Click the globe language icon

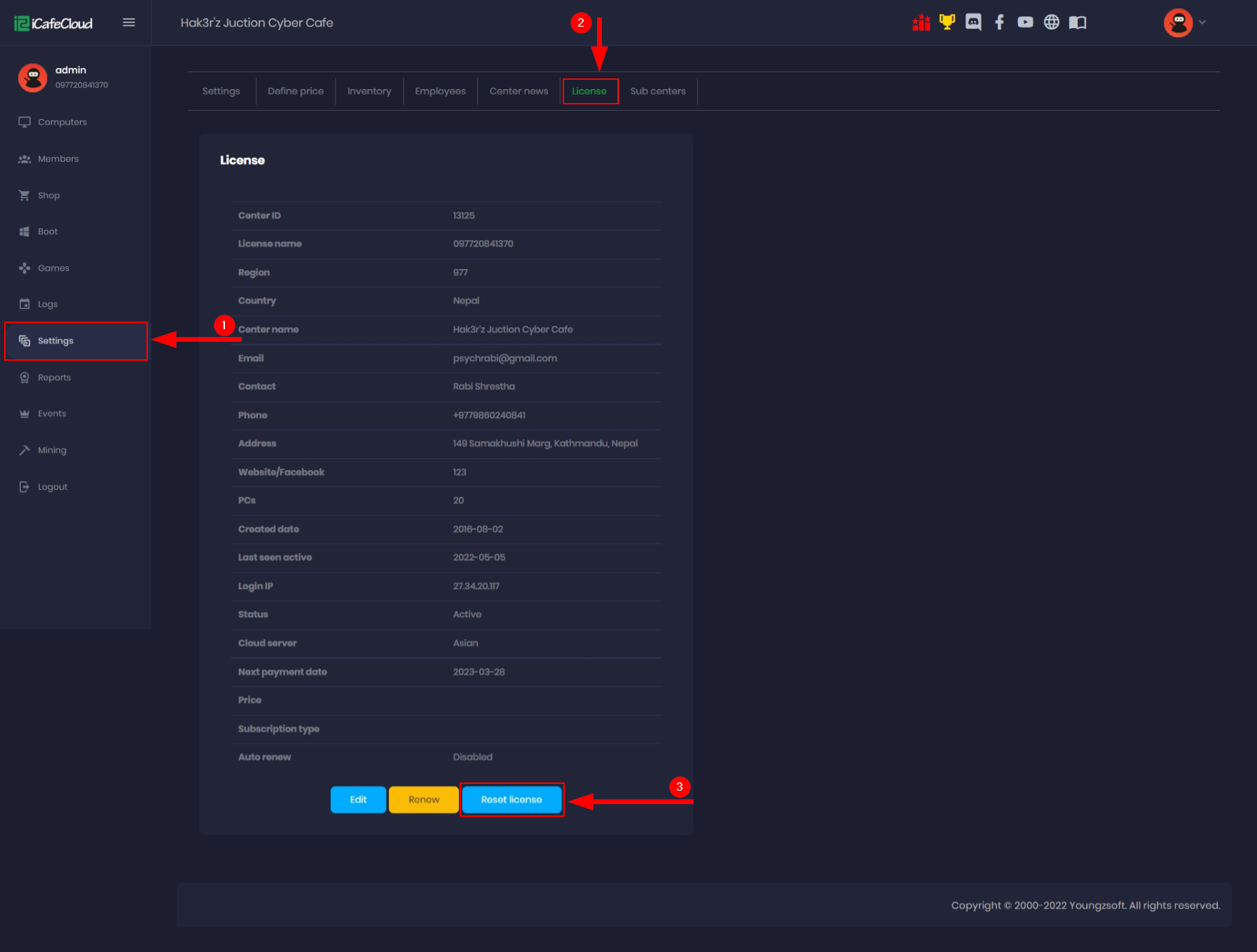click(1051, 22)
